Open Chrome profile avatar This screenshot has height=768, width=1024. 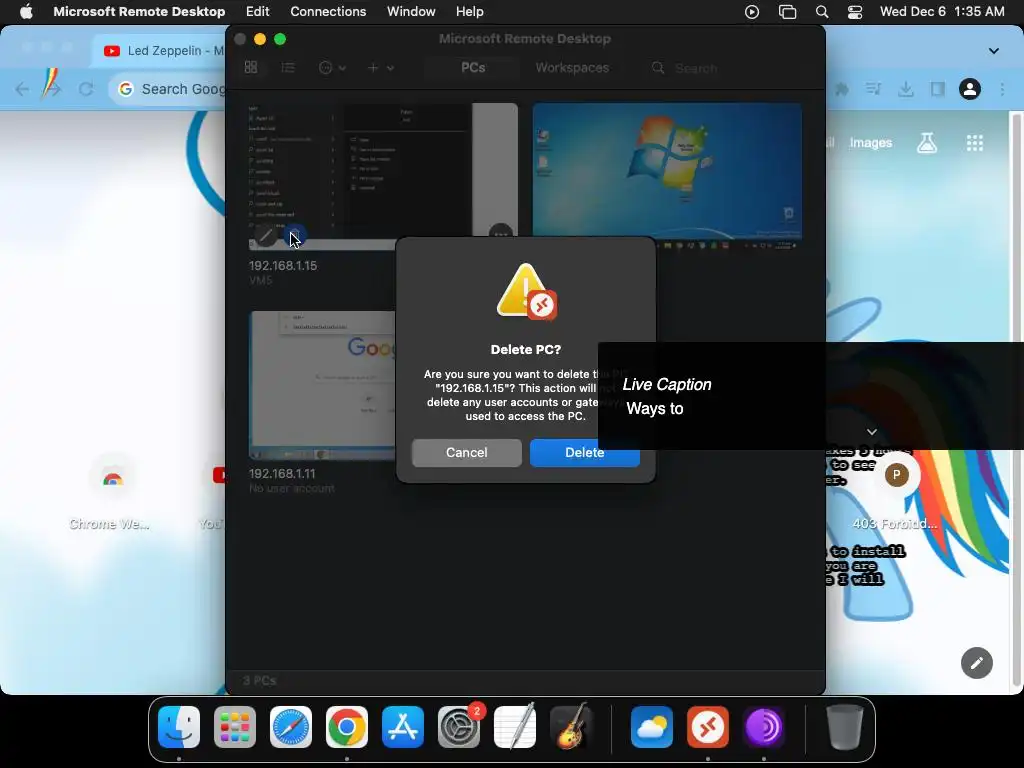coord(970,89)
